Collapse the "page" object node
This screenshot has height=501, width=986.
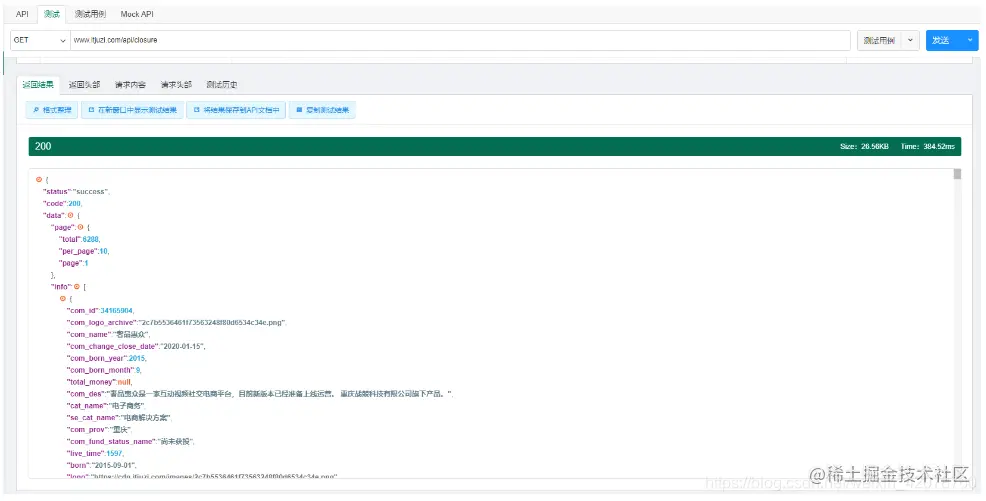[80, 228]
